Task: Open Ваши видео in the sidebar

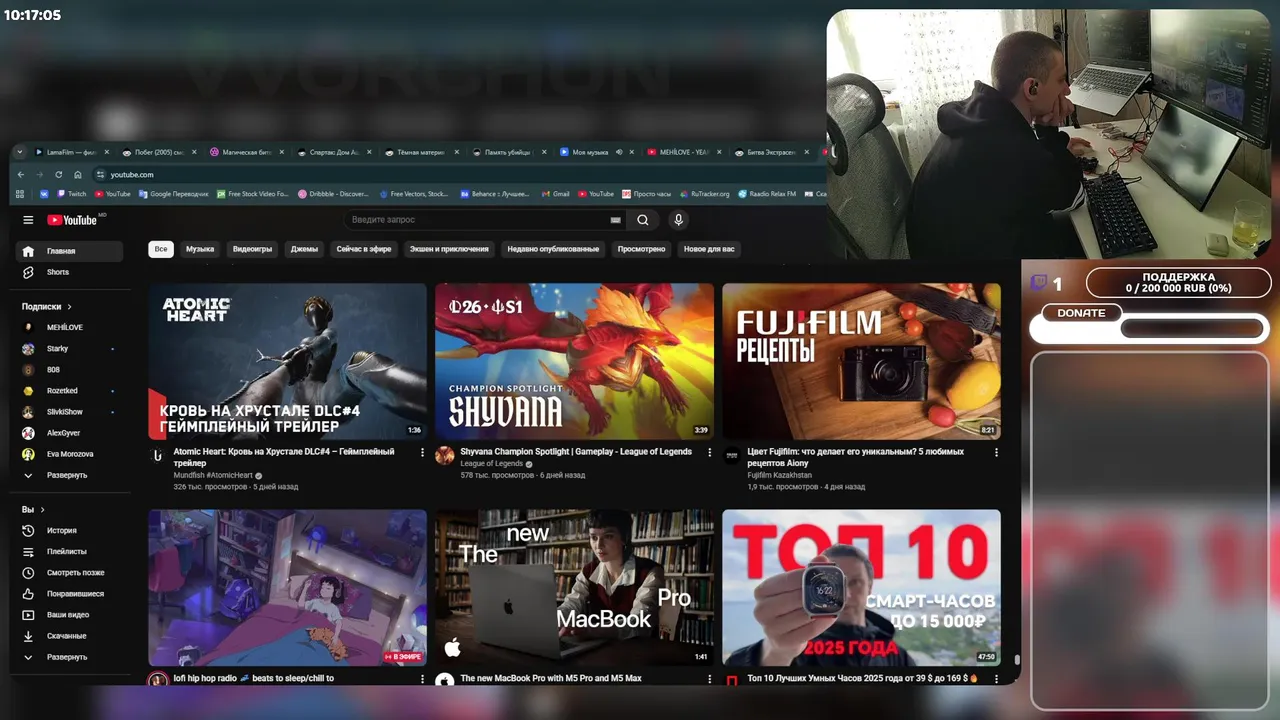Action: click(70, 614)
